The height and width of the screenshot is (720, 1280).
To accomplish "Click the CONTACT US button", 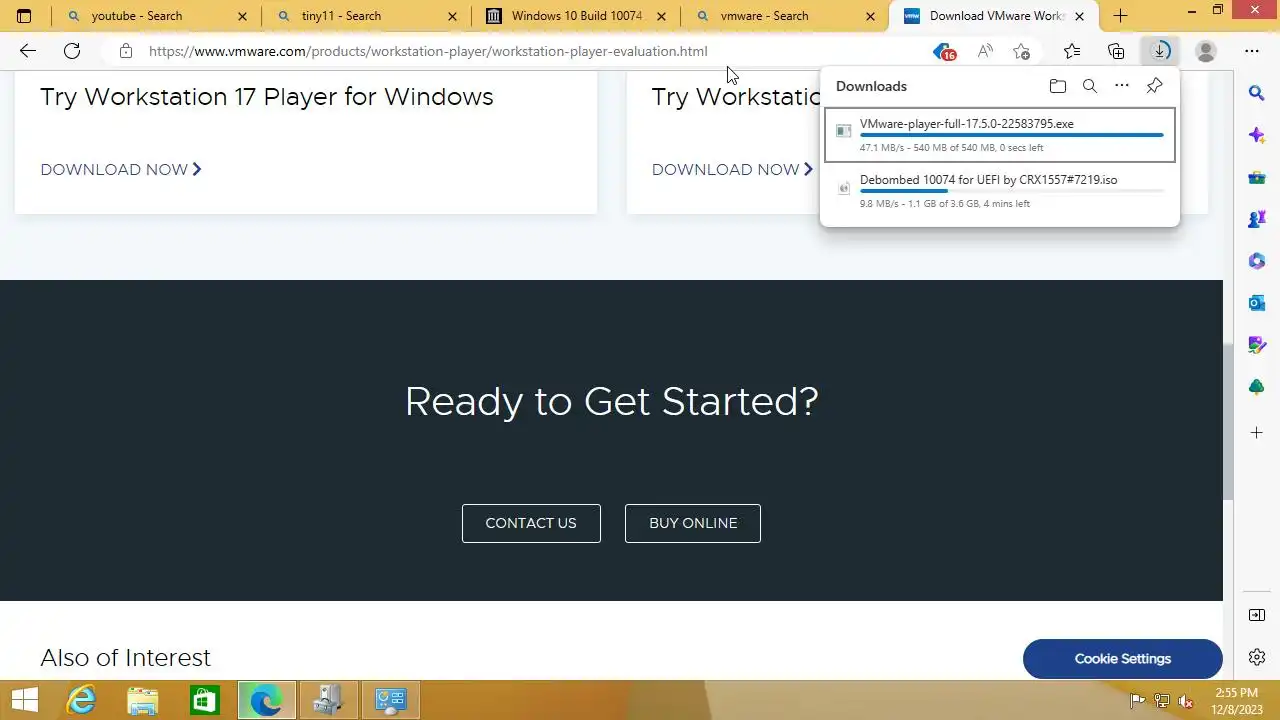I will coord(531,523).
